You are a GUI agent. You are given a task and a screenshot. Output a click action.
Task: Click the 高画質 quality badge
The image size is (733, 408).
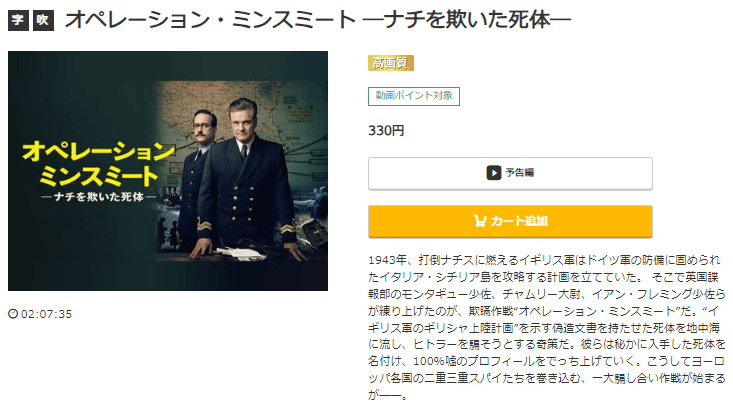[391, 63]
